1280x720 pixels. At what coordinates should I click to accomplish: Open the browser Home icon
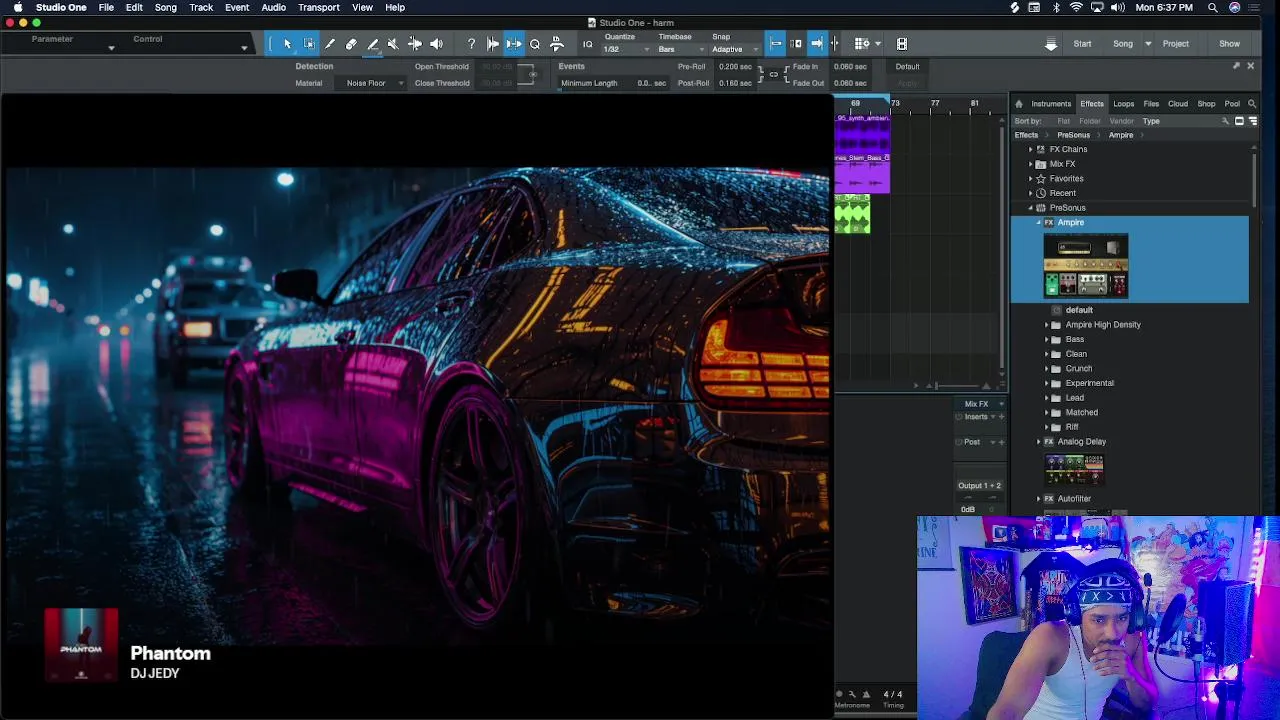pos(1019,104)
